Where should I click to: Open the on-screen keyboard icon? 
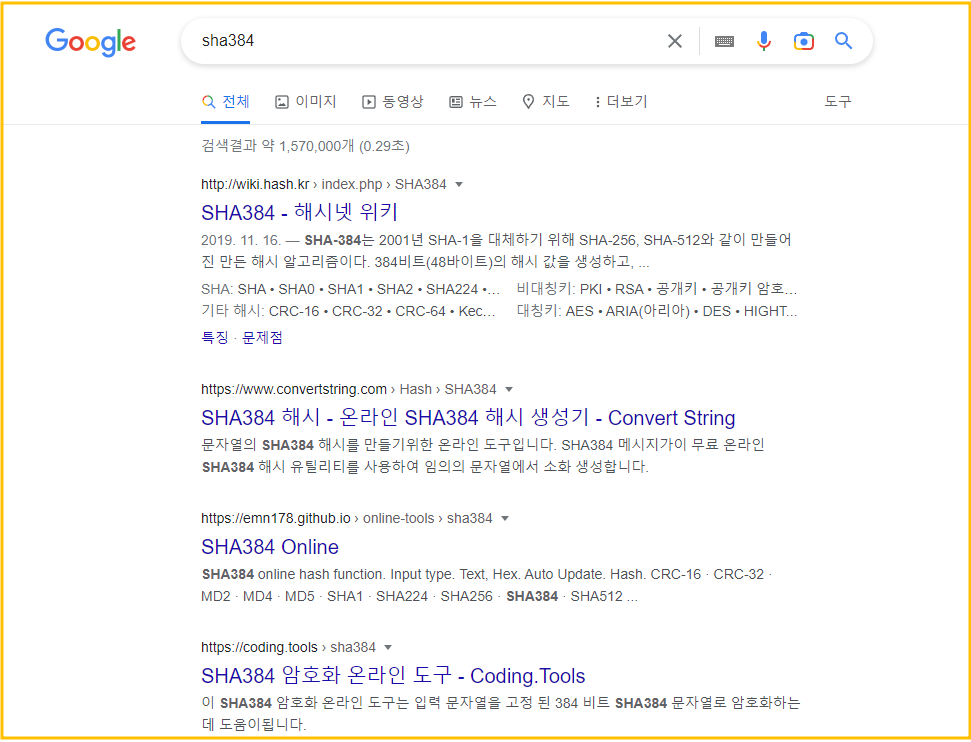click(723, 41)
